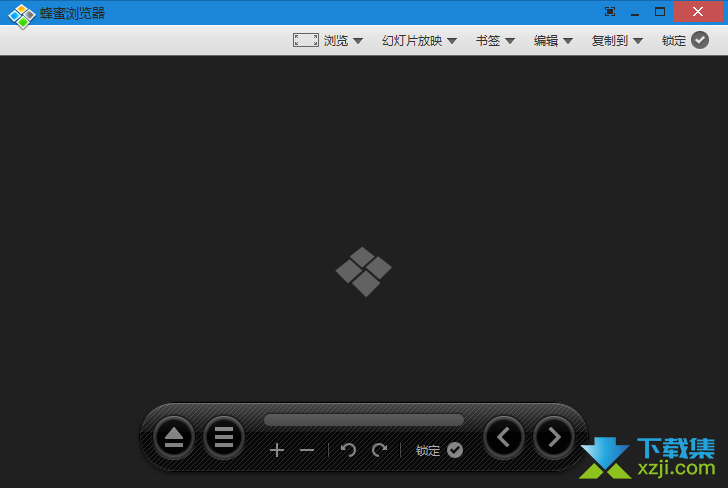Open the 浏览 menu

pyautogui.click(x=336, y=41)
